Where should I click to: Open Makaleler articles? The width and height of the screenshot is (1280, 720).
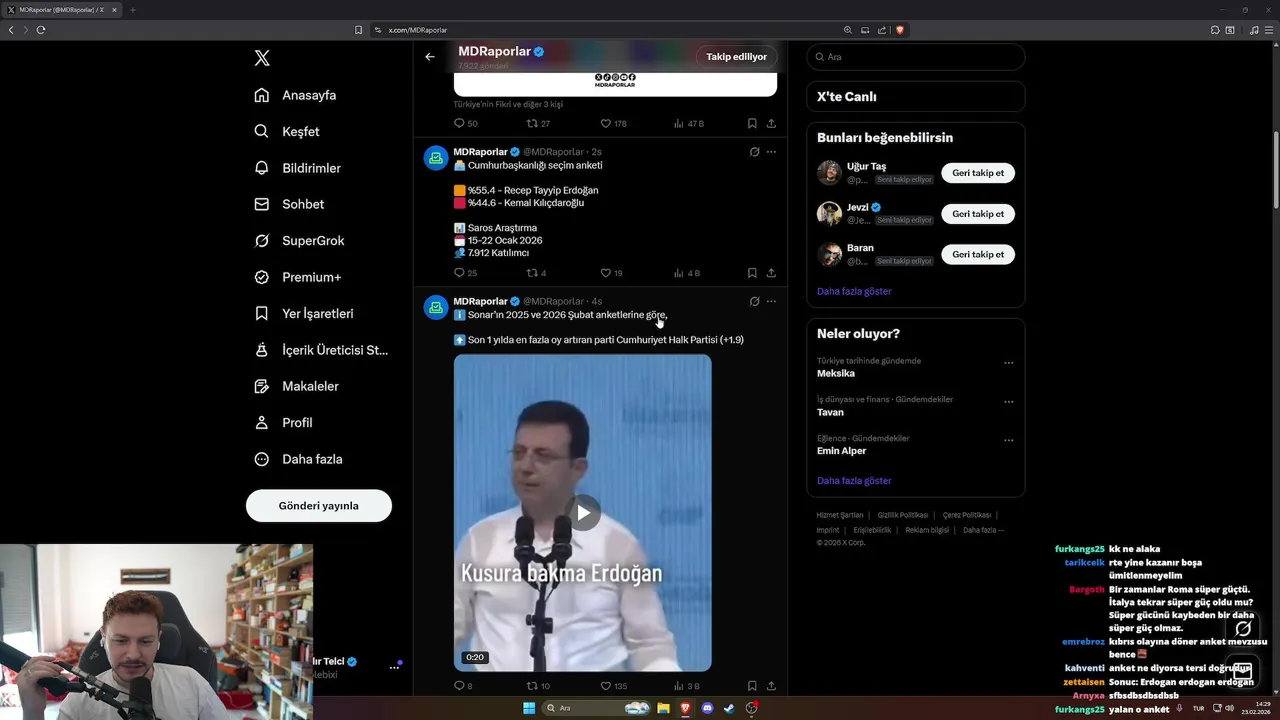[x=296, y=386]
